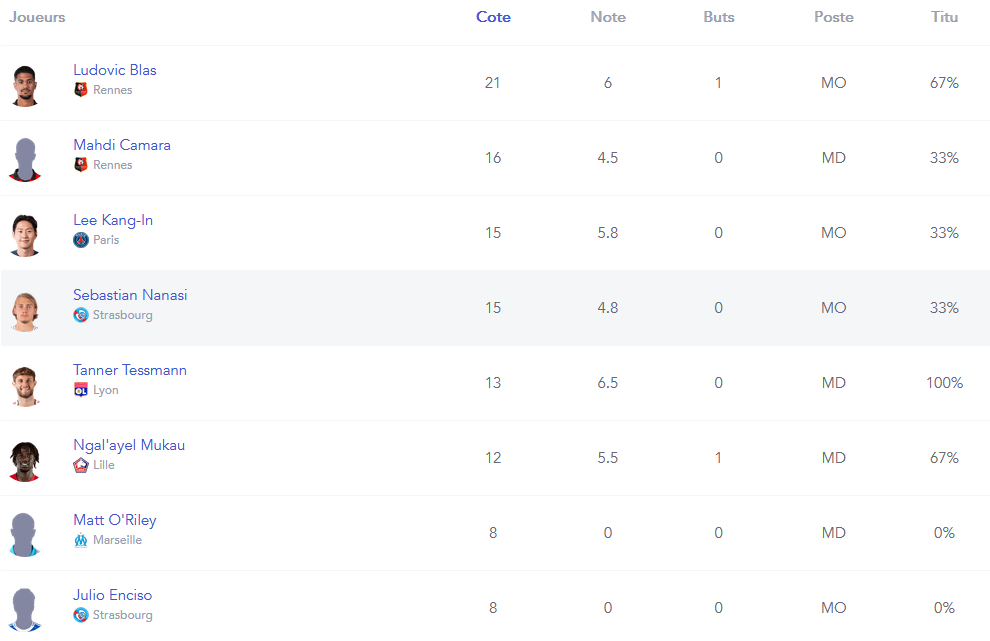990x641 pixels.
Task: Sort by Buts column header
Action: (718, 17)
